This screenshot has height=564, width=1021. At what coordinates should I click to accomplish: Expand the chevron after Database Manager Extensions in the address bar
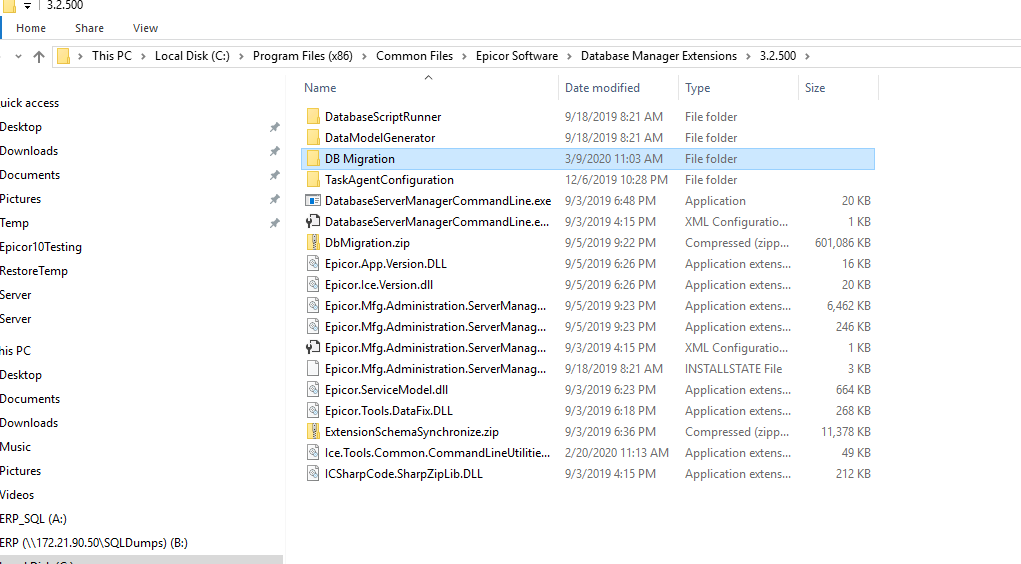[748, 57]
